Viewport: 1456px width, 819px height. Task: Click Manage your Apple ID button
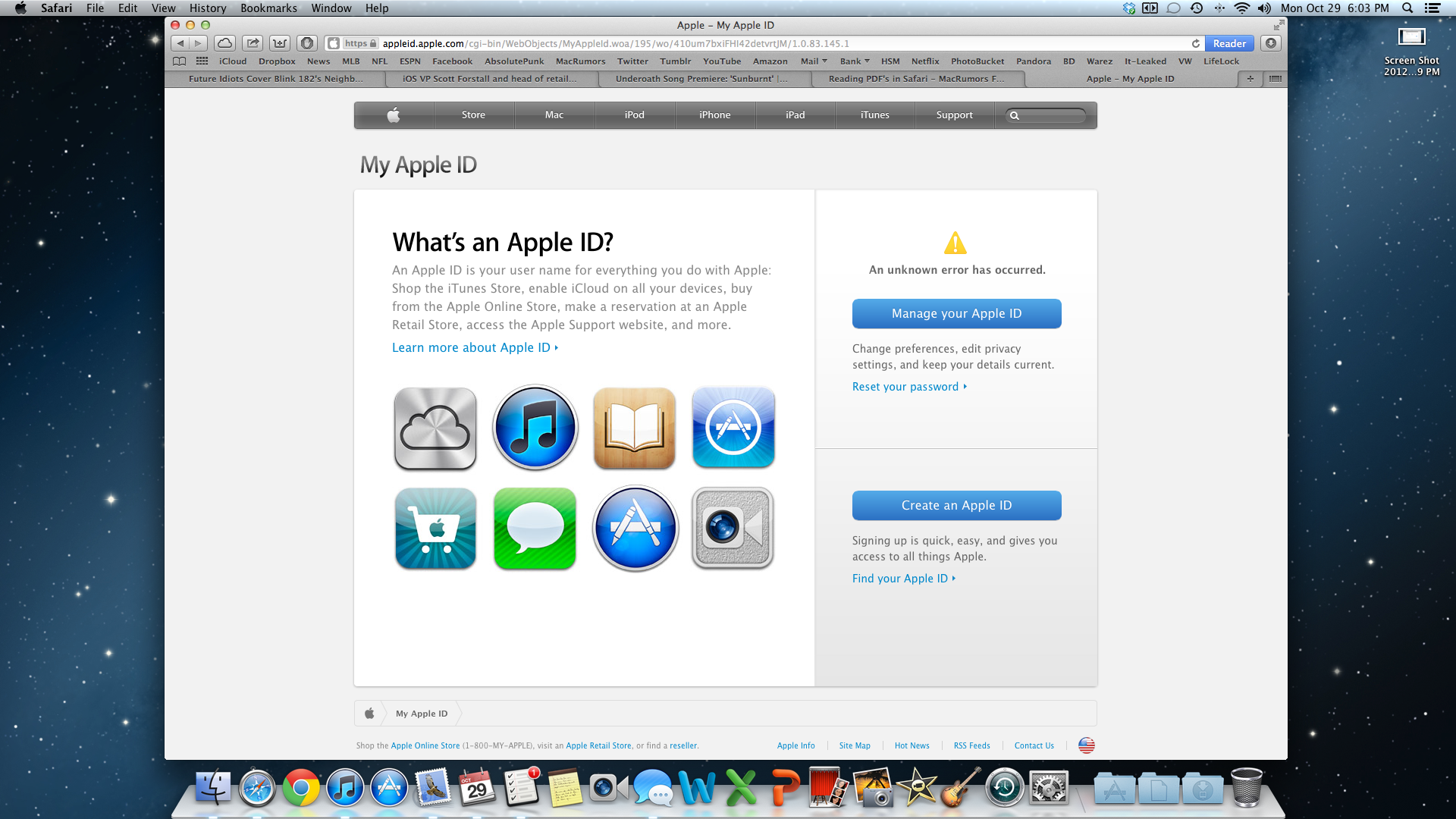click(956, 314)
